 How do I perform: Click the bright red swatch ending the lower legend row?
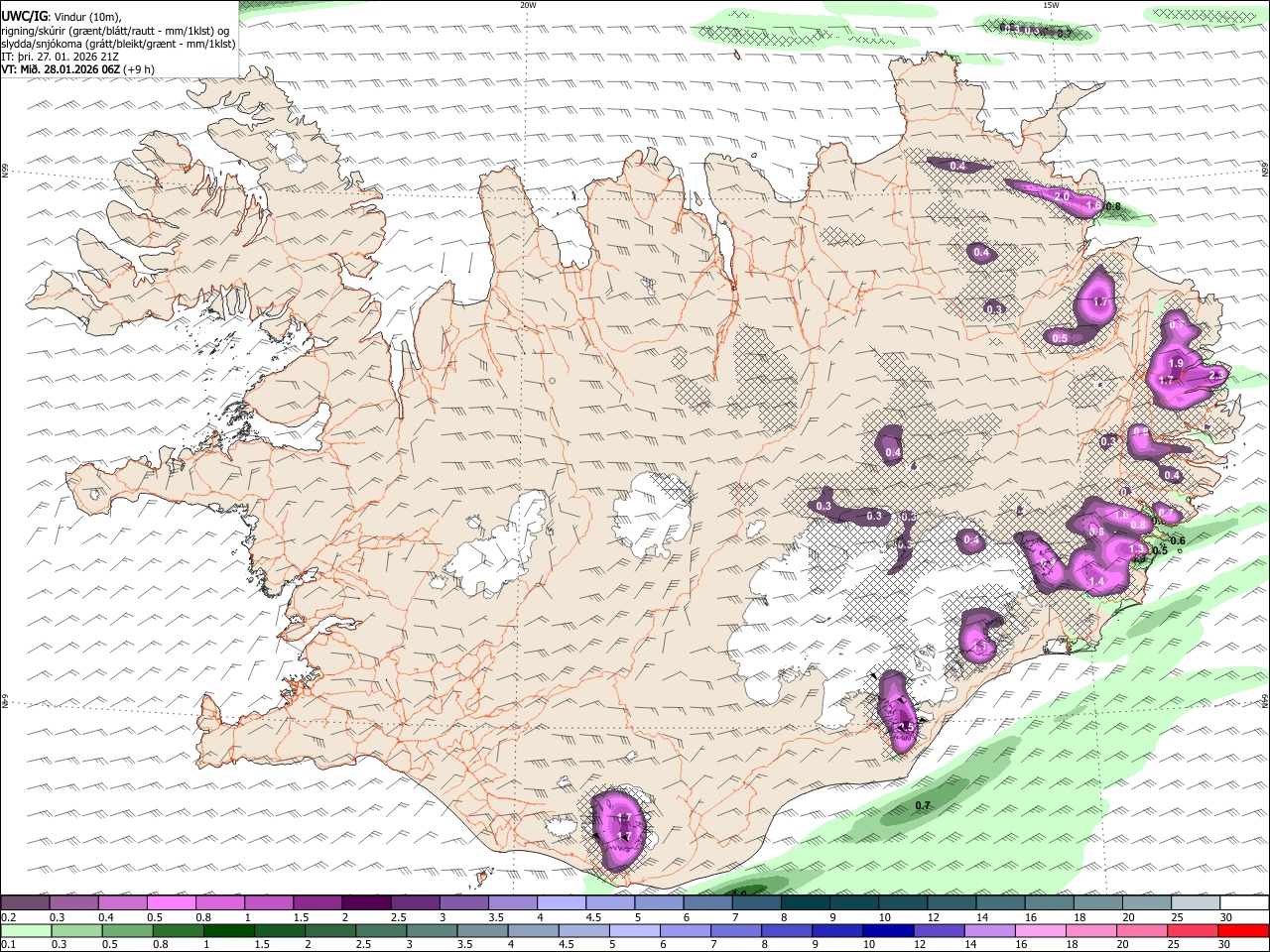(1244, 930)
